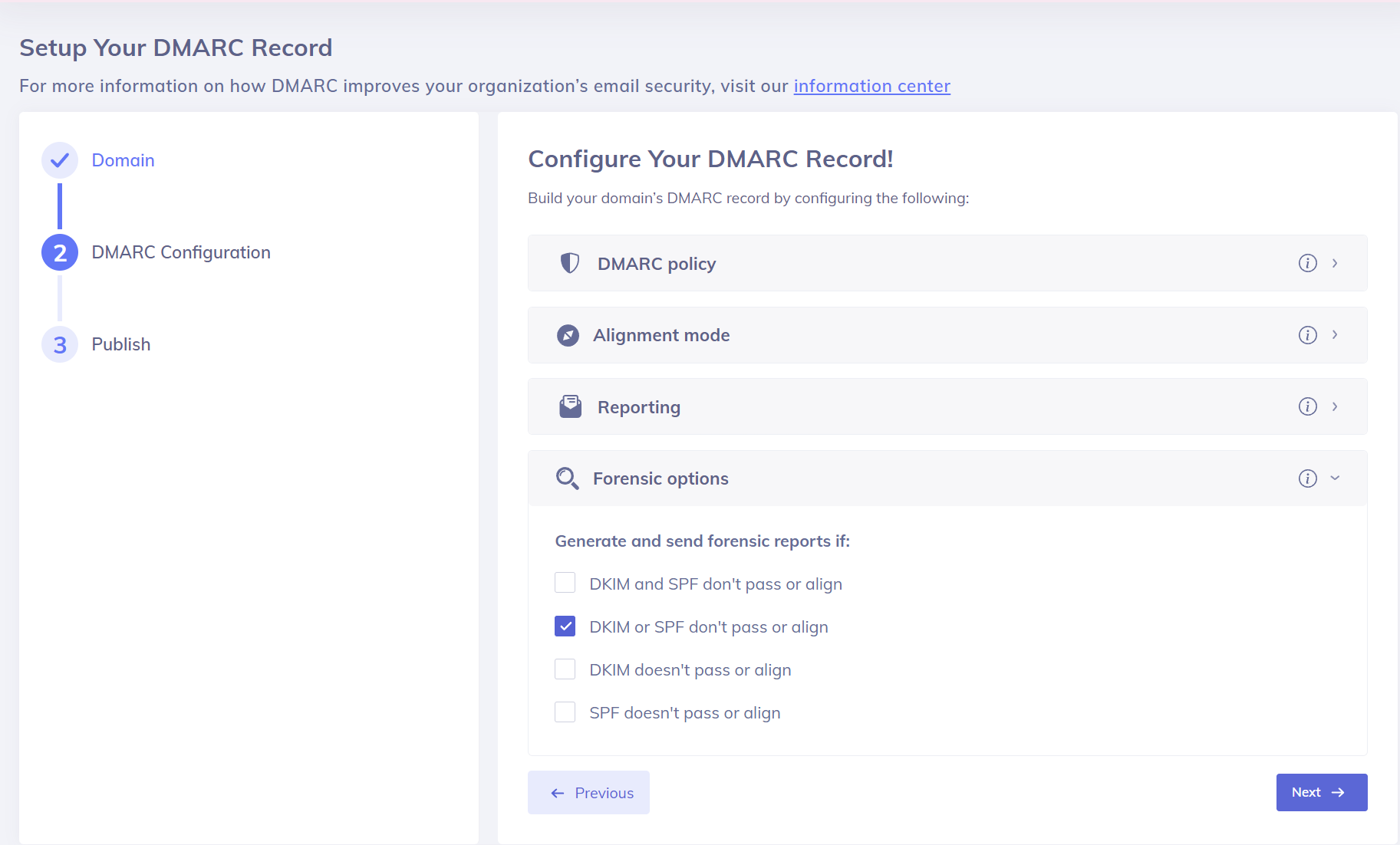Image resolution: width=1400 pixels, height=845 pixels.
Task: Click the Forensic options magnifier icon
Action: (x=567, y=478)
